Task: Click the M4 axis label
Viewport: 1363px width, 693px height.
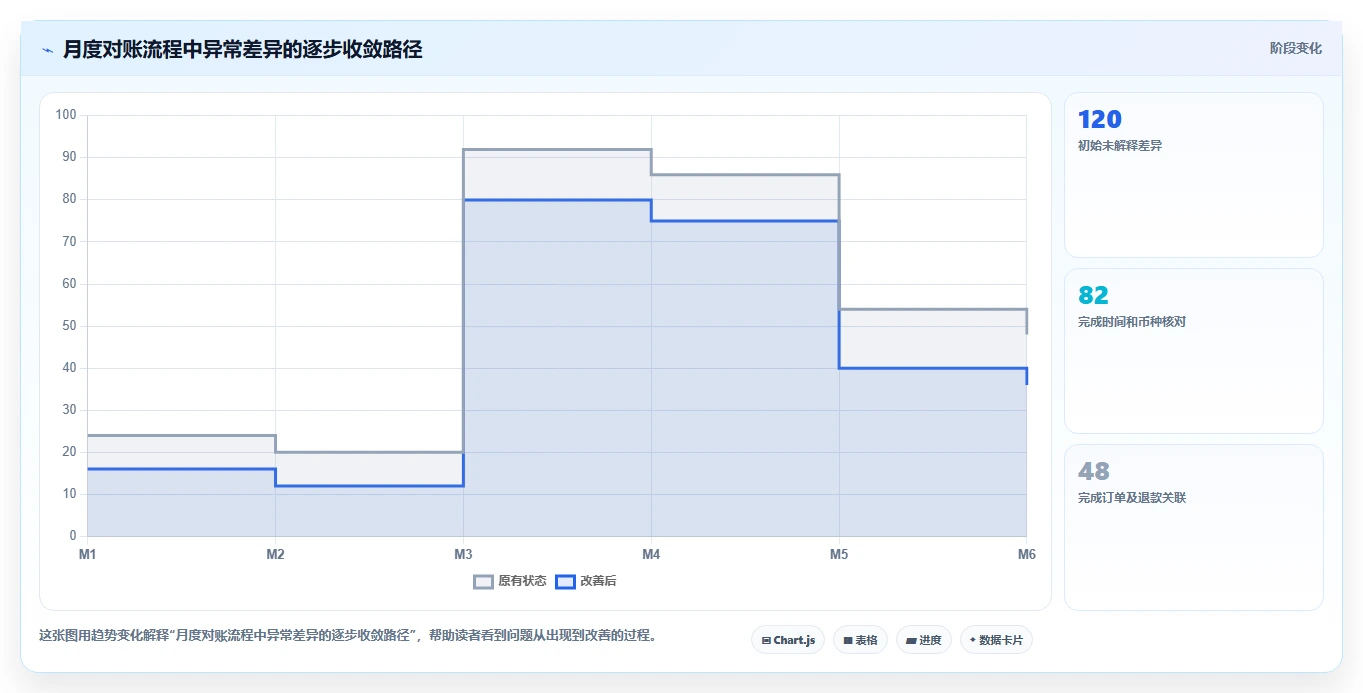Action: point(651,554)
